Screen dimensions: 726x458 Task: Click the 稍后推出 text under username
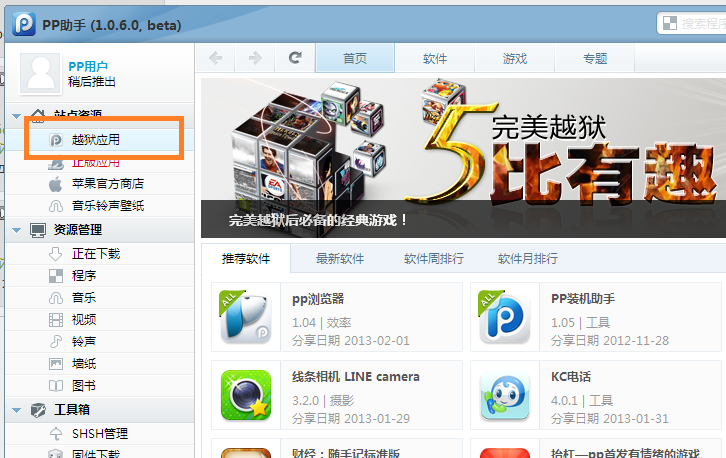(92, 82)
